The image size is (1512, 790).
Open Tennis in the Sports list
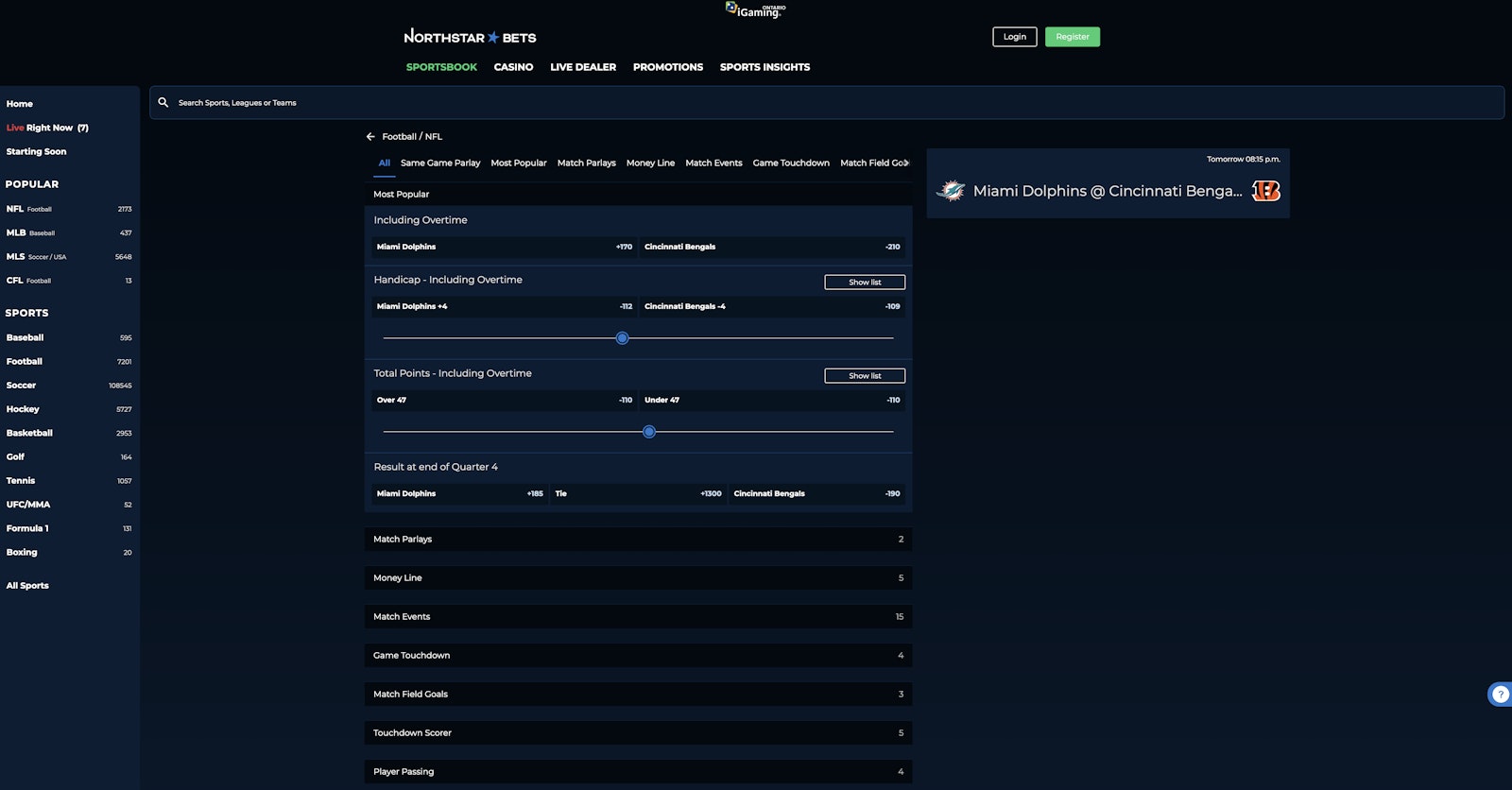69,480
